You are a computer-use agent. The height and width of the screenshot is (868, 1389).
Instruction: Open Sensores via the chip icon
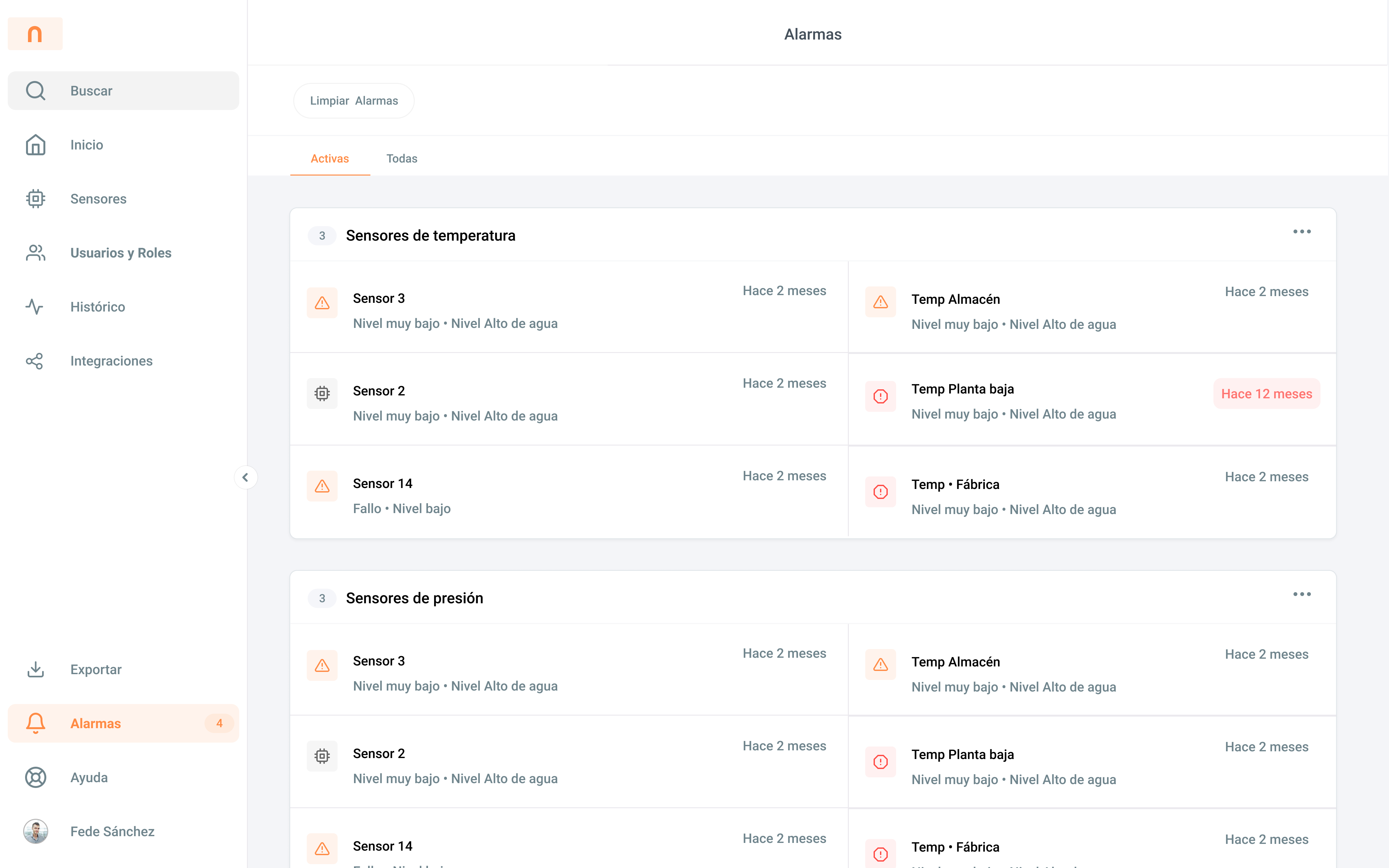point(36,199)
